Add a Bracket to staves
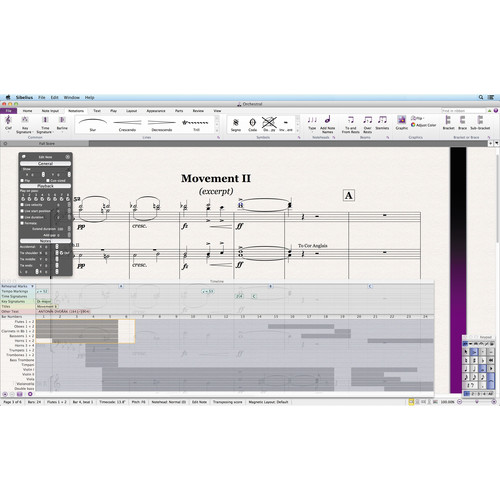The image size is (500, 500). [x=448, y=122]
